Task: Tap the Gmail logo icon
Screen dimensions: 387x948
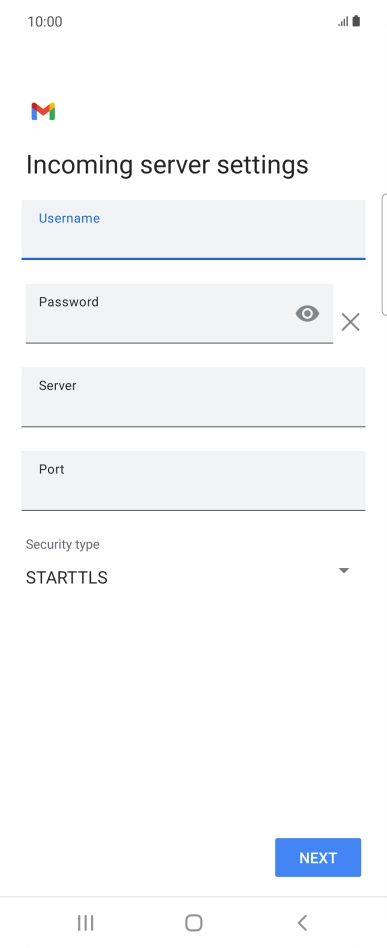Action: click(x=44, y=111)
